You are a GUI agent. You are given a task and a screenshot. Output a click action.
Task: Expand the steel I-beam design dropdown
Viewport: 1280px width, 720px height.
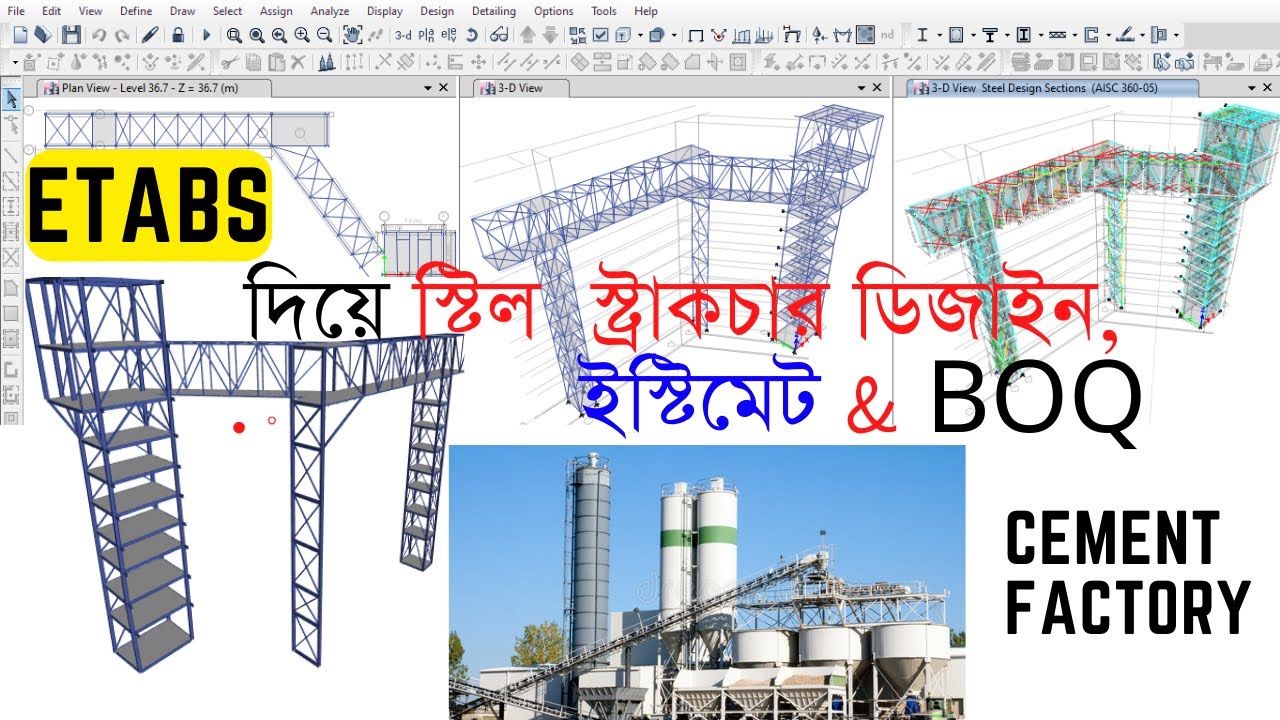(940, 35)
